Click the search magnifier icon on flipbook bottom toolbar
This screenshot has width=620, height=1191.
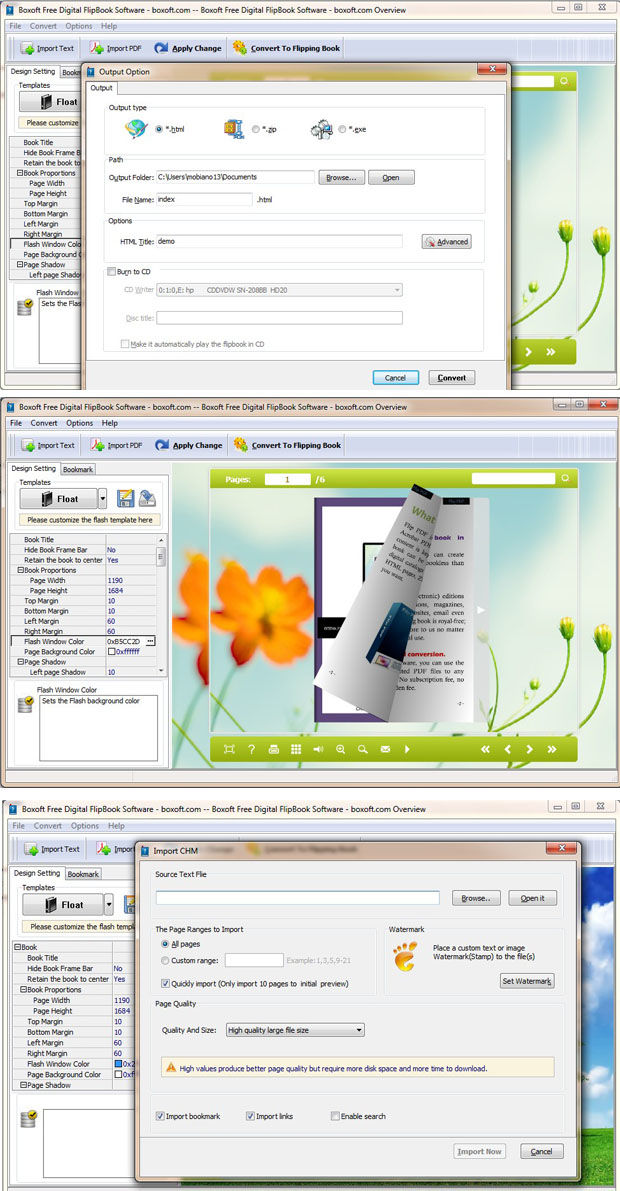click(x=363, y=749)
